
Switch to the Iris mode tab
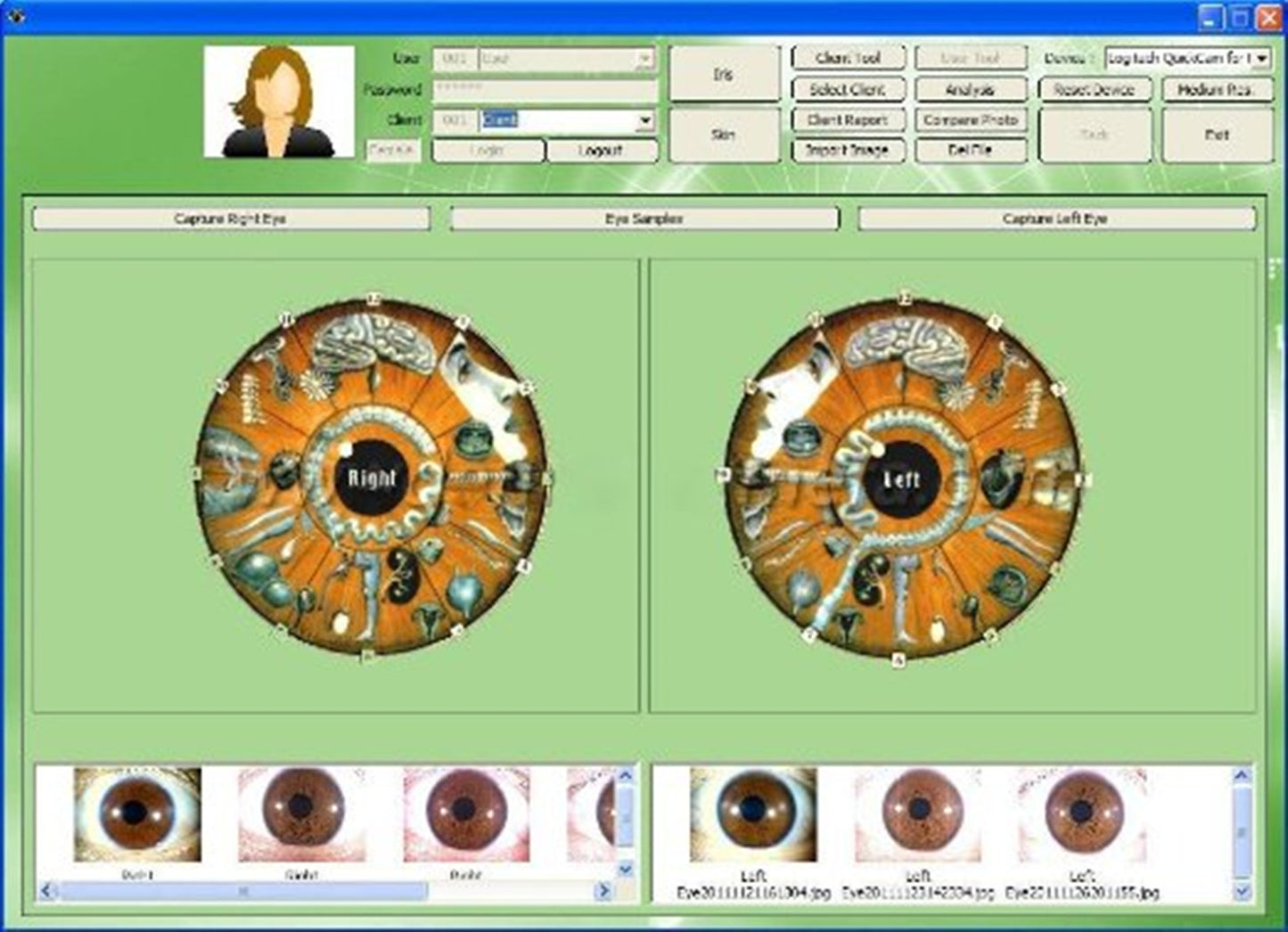tap(724, 74)
